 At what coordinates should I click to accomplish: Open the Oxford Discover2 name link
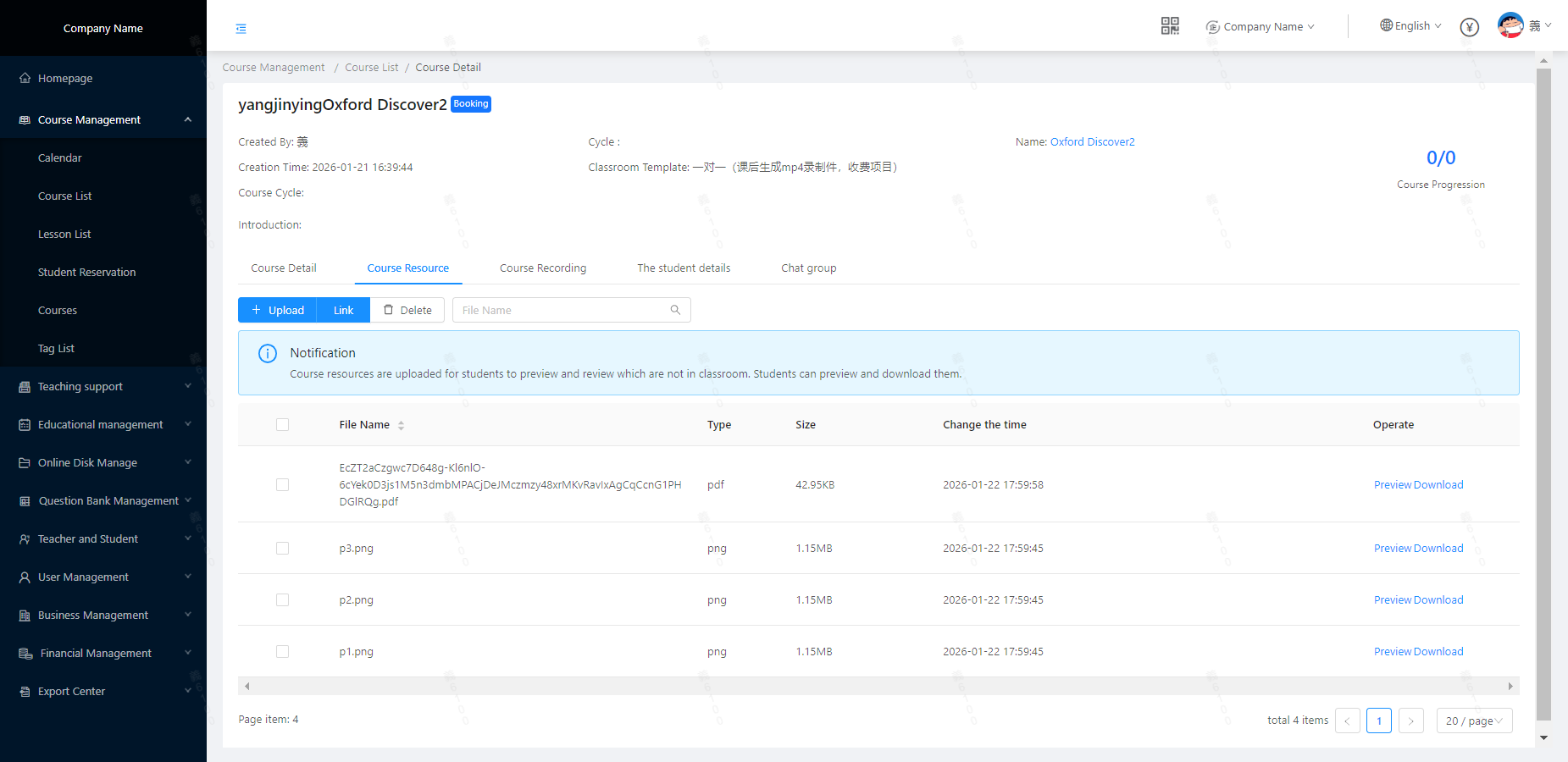[1092, 142]
